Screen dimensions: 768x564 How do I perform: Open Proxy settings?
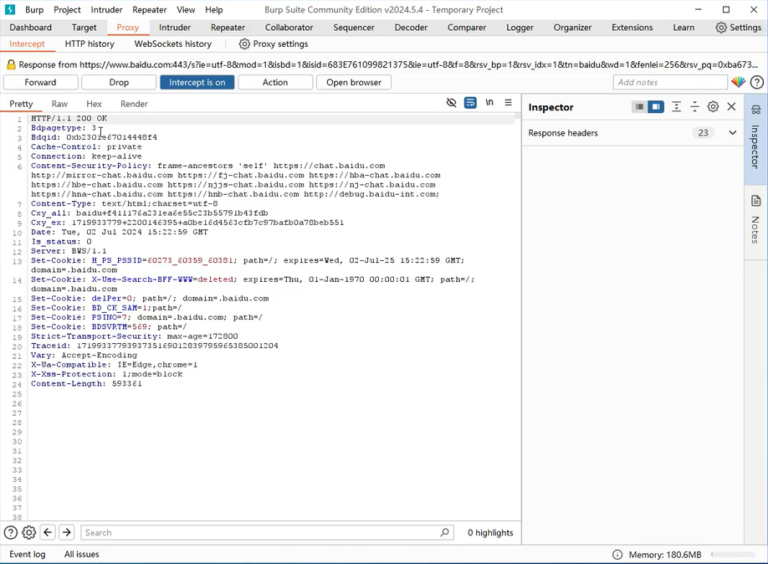pyautogui.click(x=273, y=44)
